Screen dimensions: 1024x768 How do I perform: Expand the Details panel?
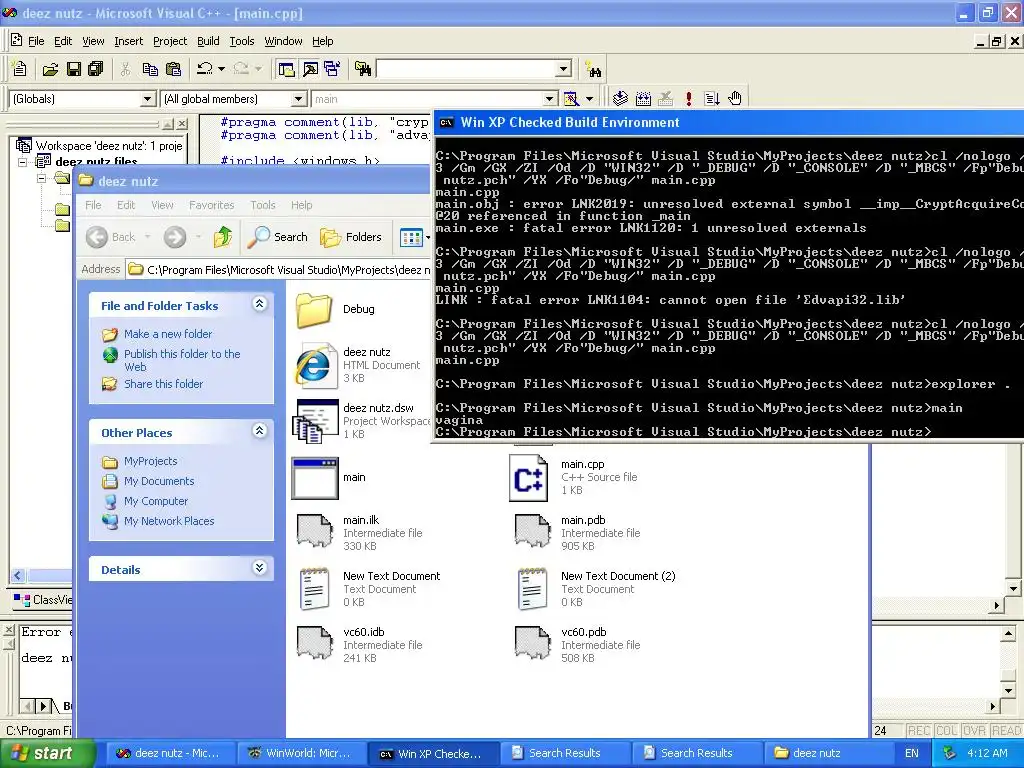(260, 568)
